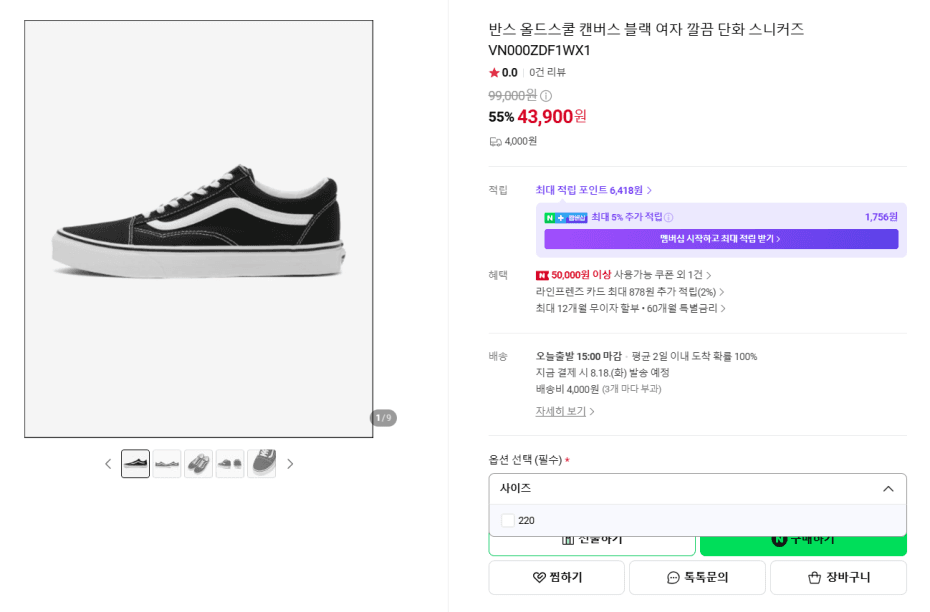Expand 50,000원 이상 사용가능 쿠폰 benefit
Viewport: 930px width, 612px height.
point(623,275)
